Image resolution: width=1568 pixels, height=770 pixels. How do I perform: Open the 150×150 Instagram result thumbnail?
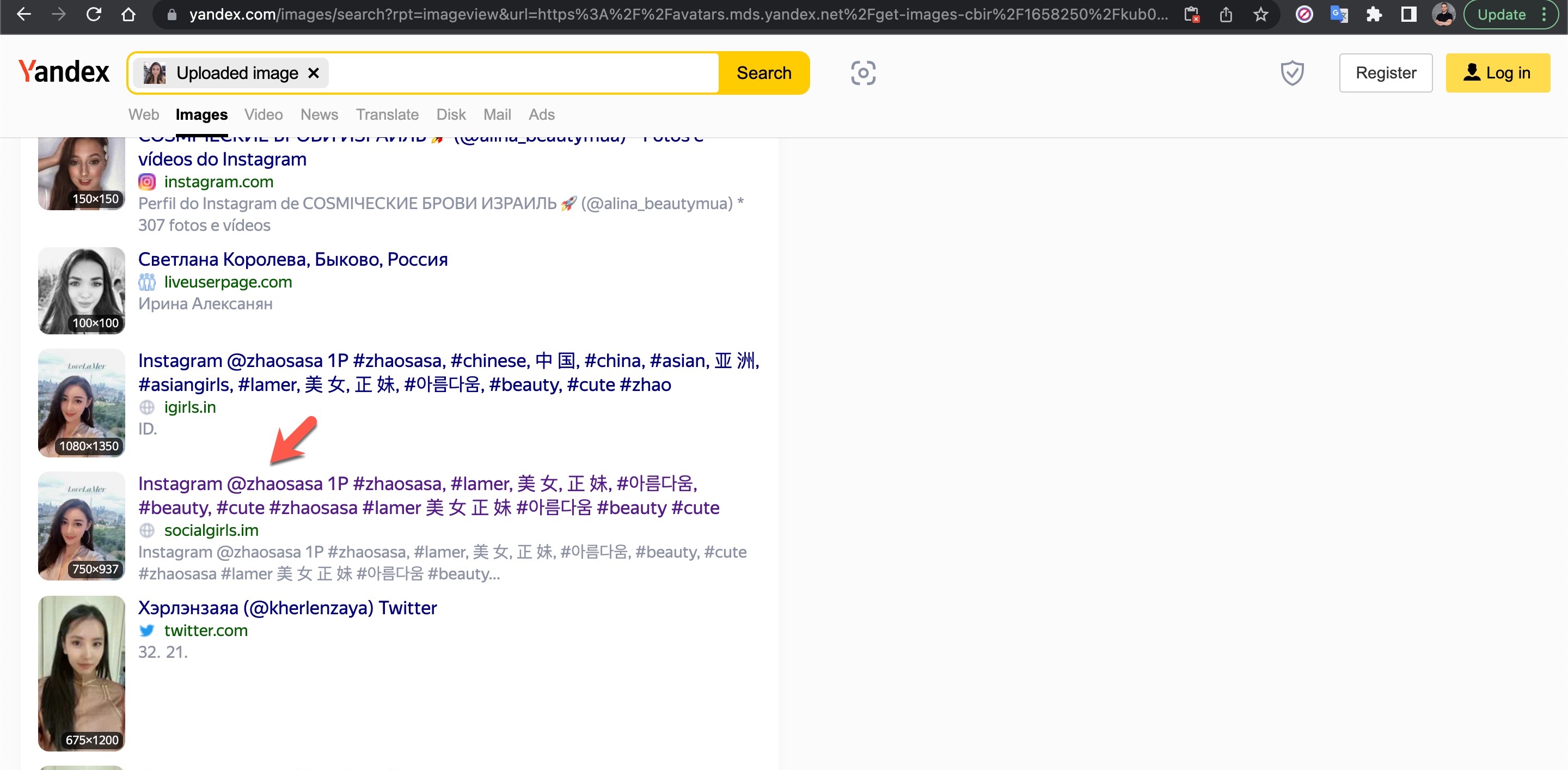(82, 174)
